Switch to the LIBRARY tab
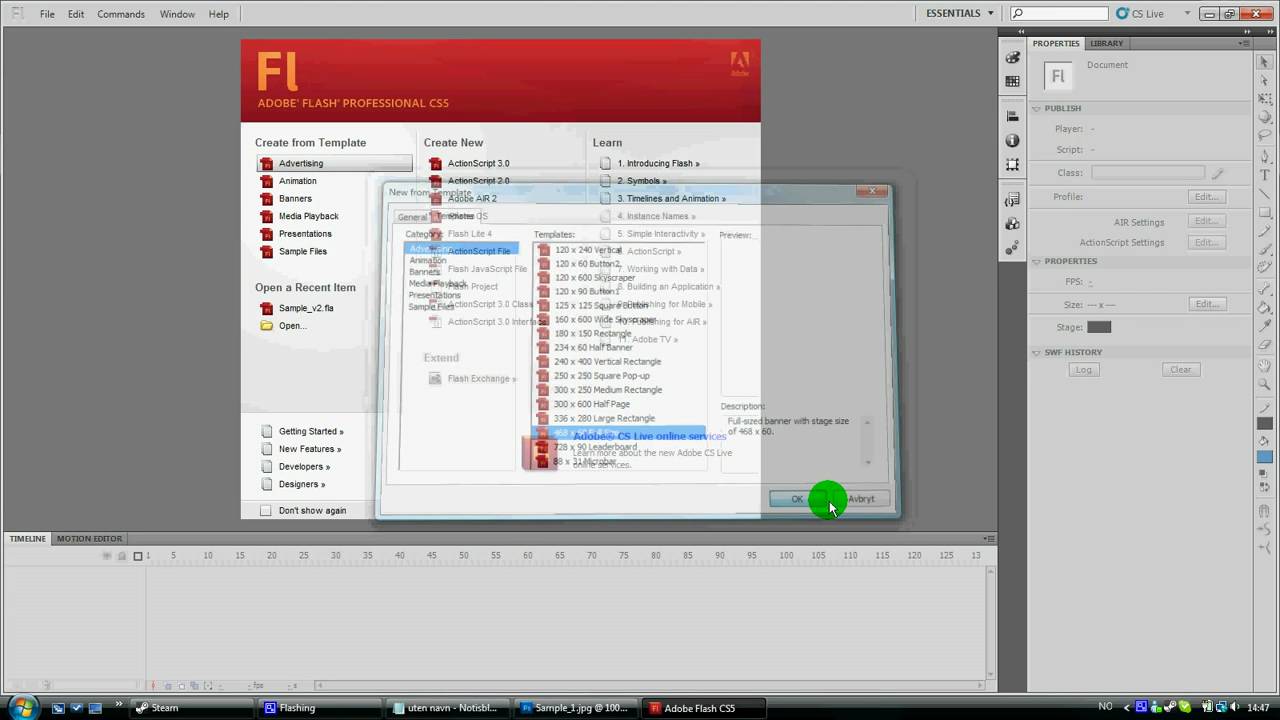This screenshot has width=1280, height=720. click(1106, 44)
